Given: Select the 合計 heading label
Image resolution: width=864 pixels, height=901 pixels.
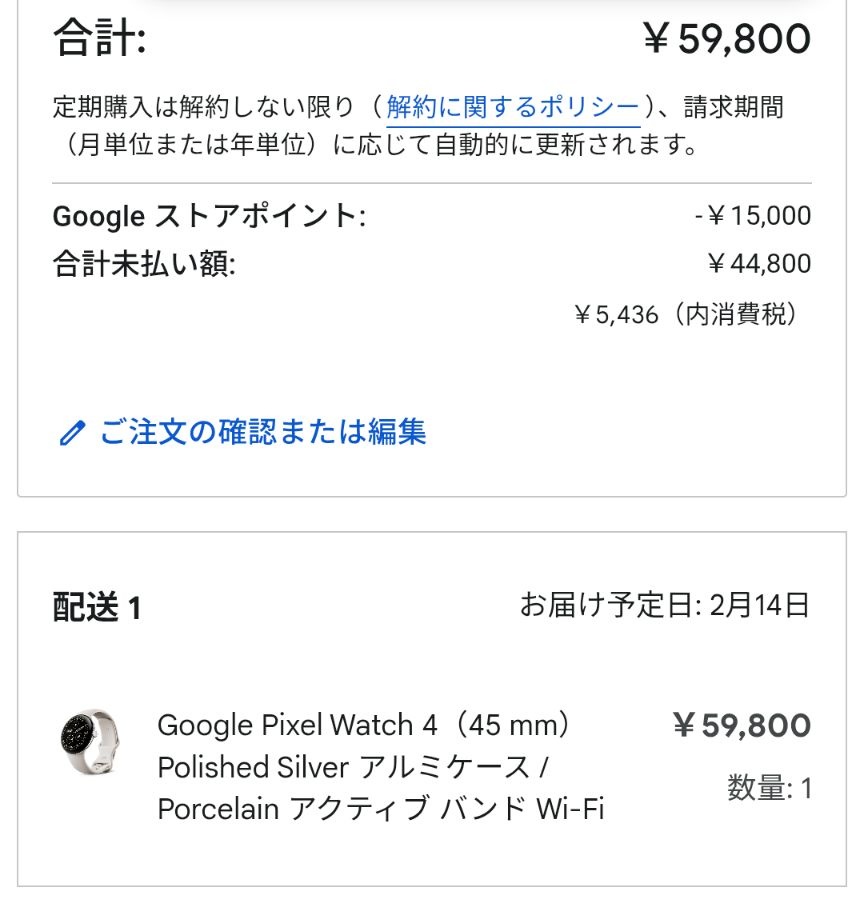Looking at the screenshot, I should click(x=100, y=40).
